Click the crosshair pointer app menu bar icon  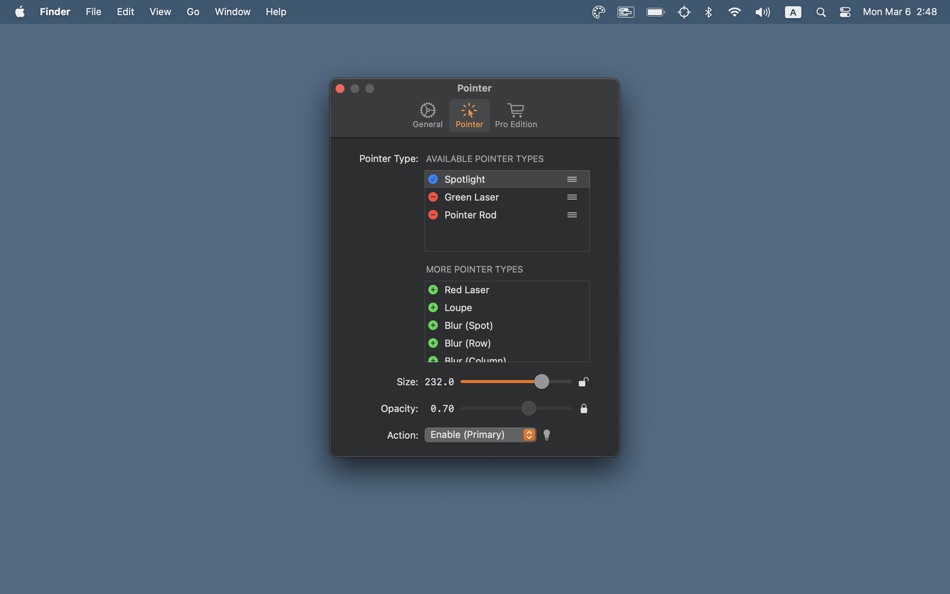684,12
